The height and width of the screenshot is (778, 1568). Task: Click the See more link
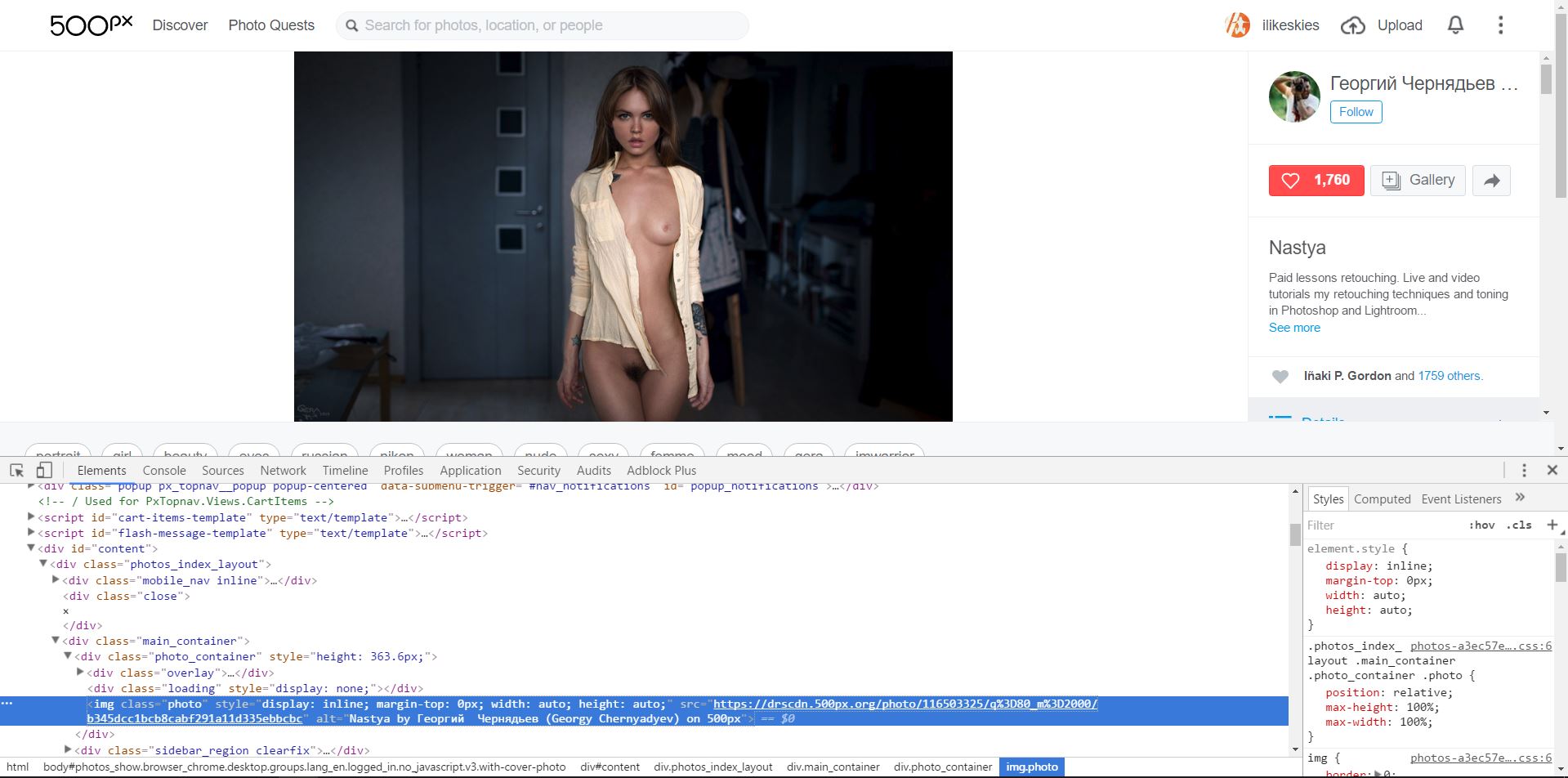click(x=1294, y=328)
